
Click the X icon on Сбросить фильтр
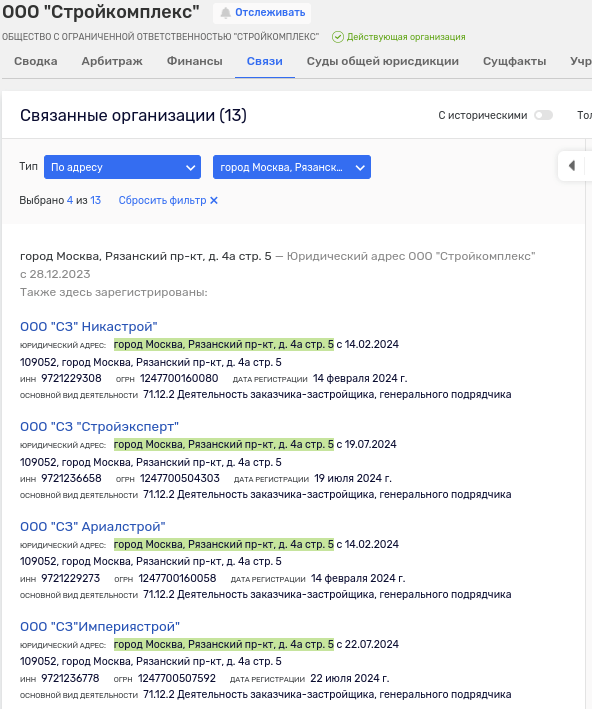214,200
